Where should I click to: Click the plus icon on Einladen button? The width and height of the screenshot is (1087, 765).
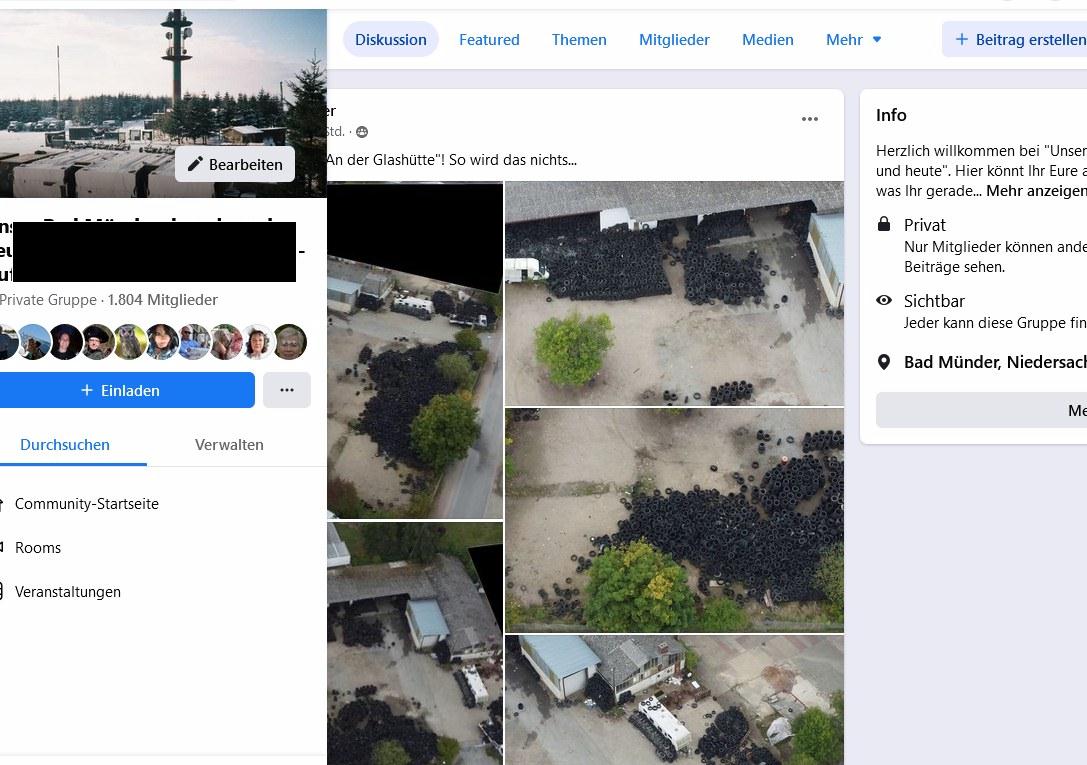point(87,390)
